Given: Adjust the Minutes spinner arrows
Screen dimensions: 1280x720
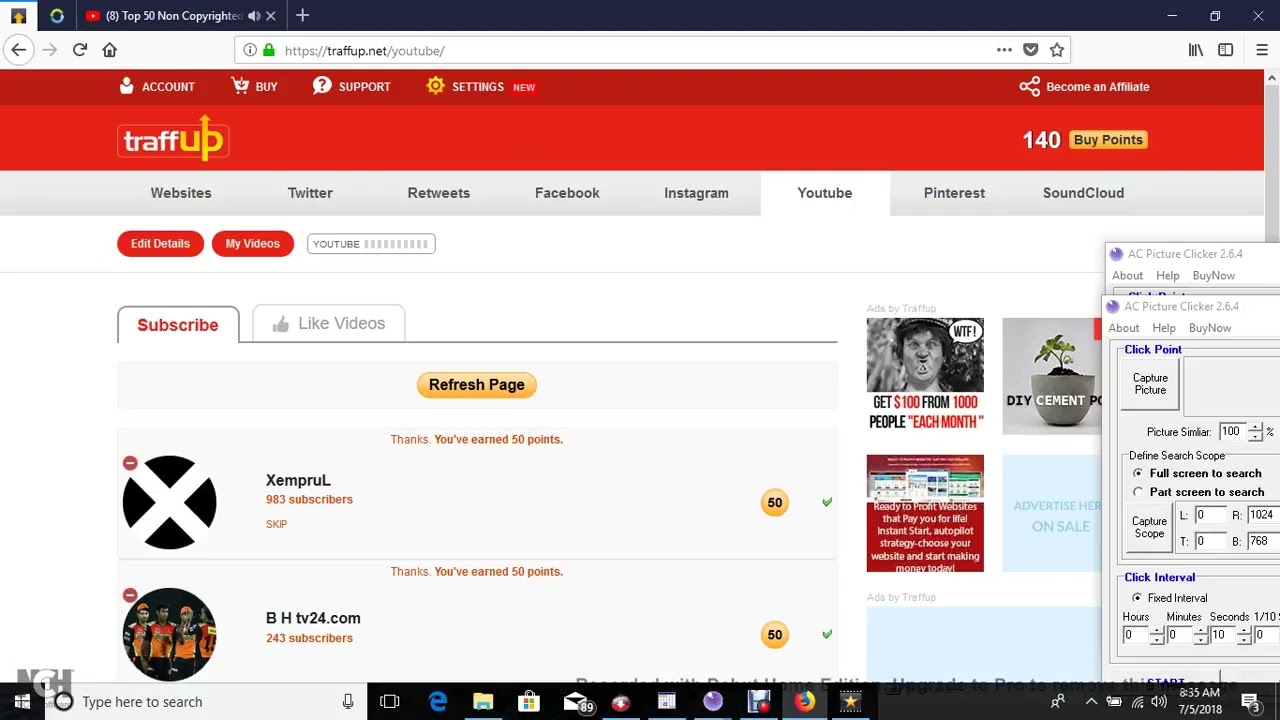Looking at the screenshot, I should point(1201,636).
